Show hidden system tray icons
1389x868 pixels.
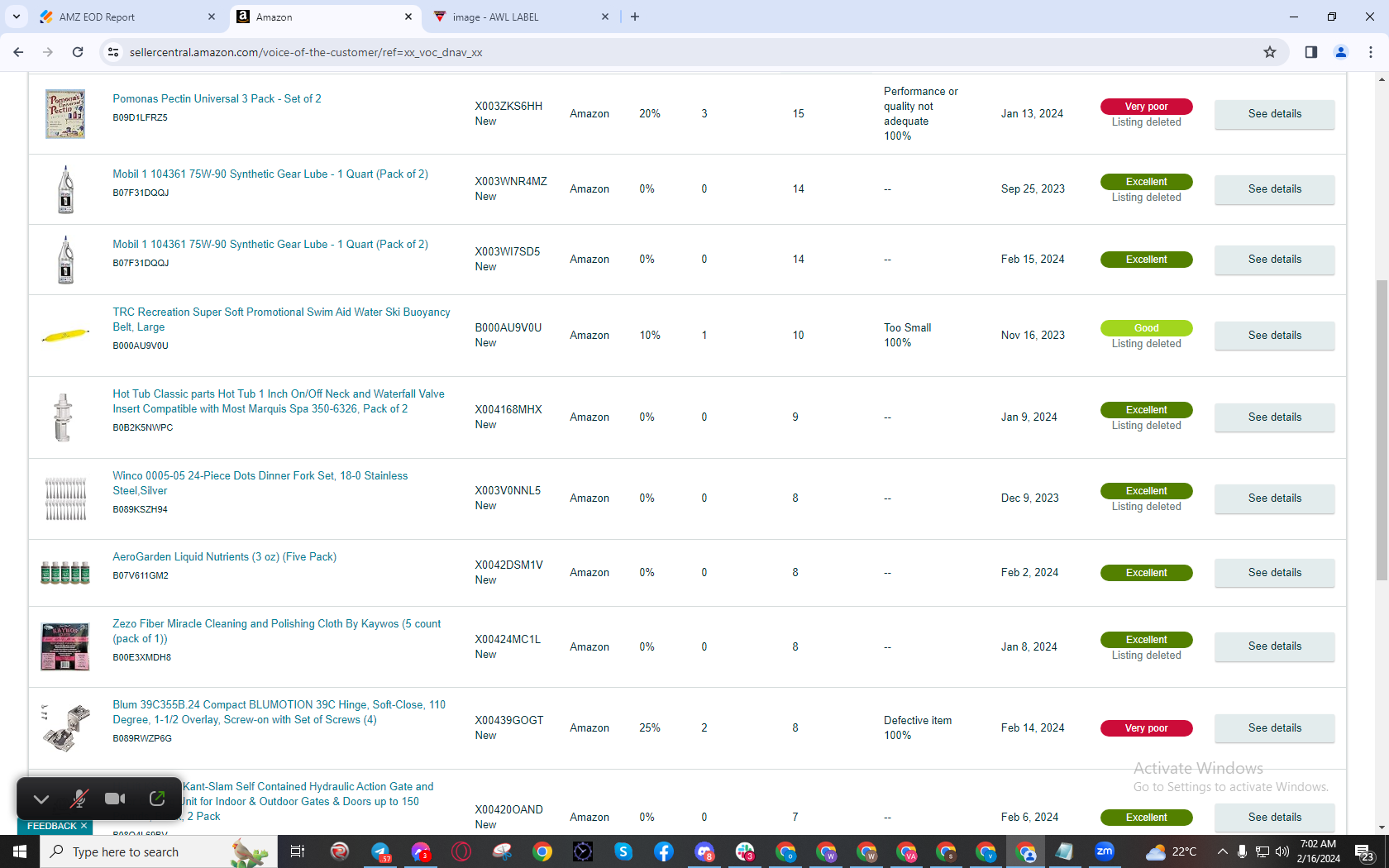coord(1222,851)
